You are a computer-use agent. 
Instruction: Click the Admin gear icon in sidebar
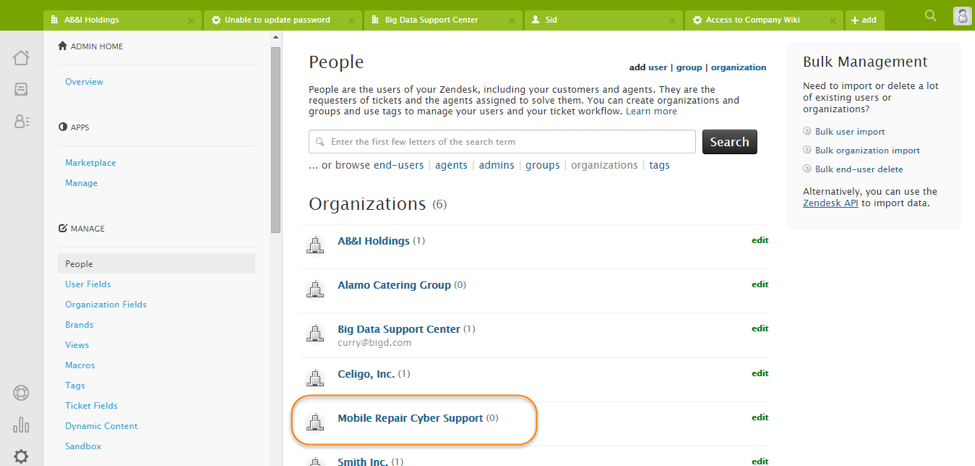[21, 456]
